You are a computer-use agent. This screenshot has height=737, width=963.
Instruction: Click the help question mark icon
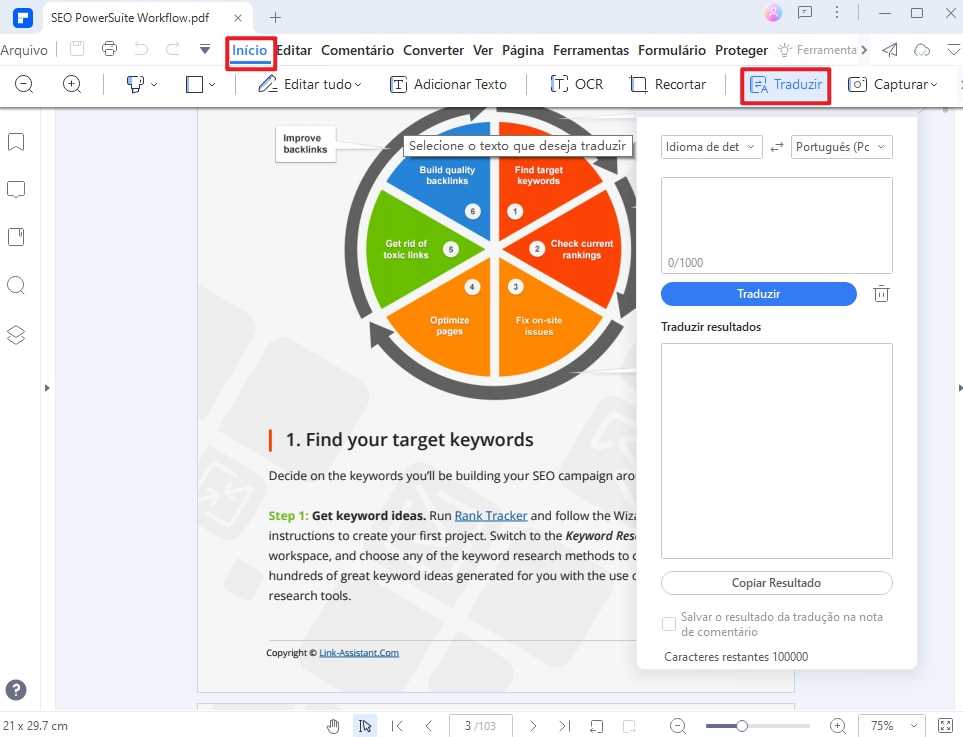click(16, 690)
